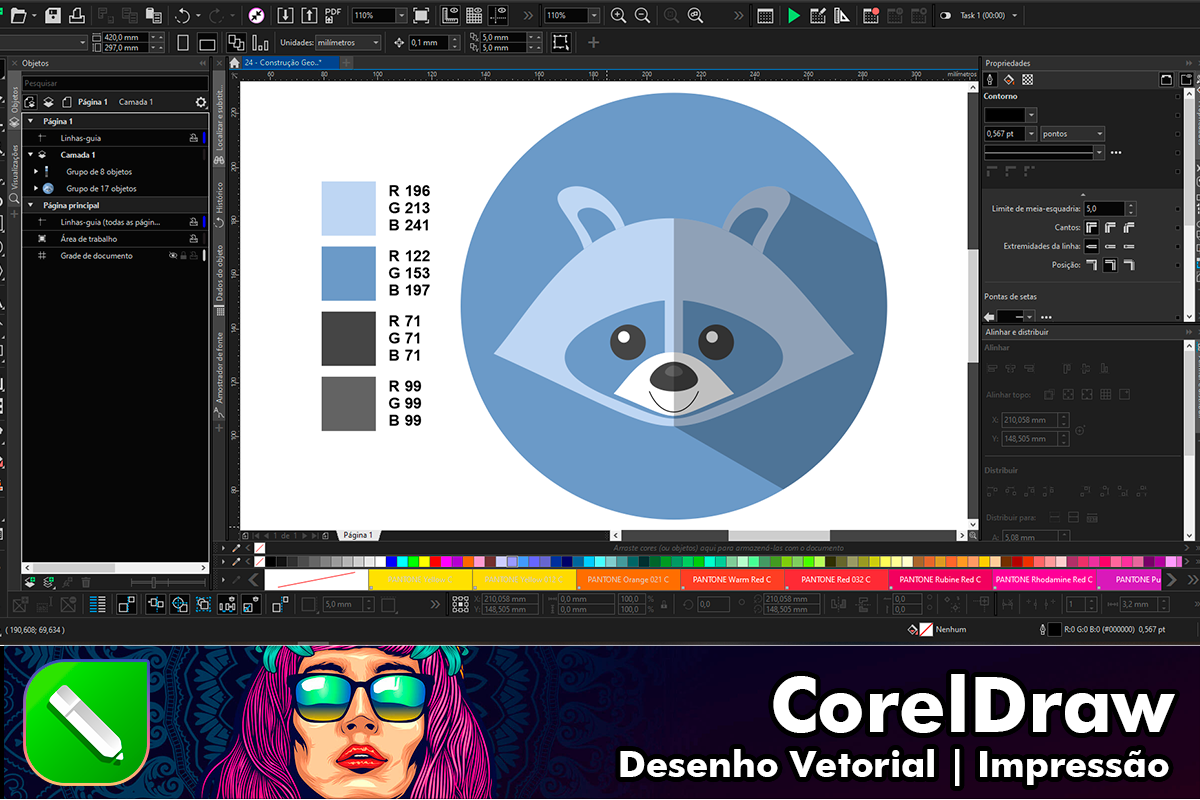Image resolution: width=1200 pixels, height=800 pixels.
Task: Open the Construção Geo document tab
Action: click(x=290, y=62)
